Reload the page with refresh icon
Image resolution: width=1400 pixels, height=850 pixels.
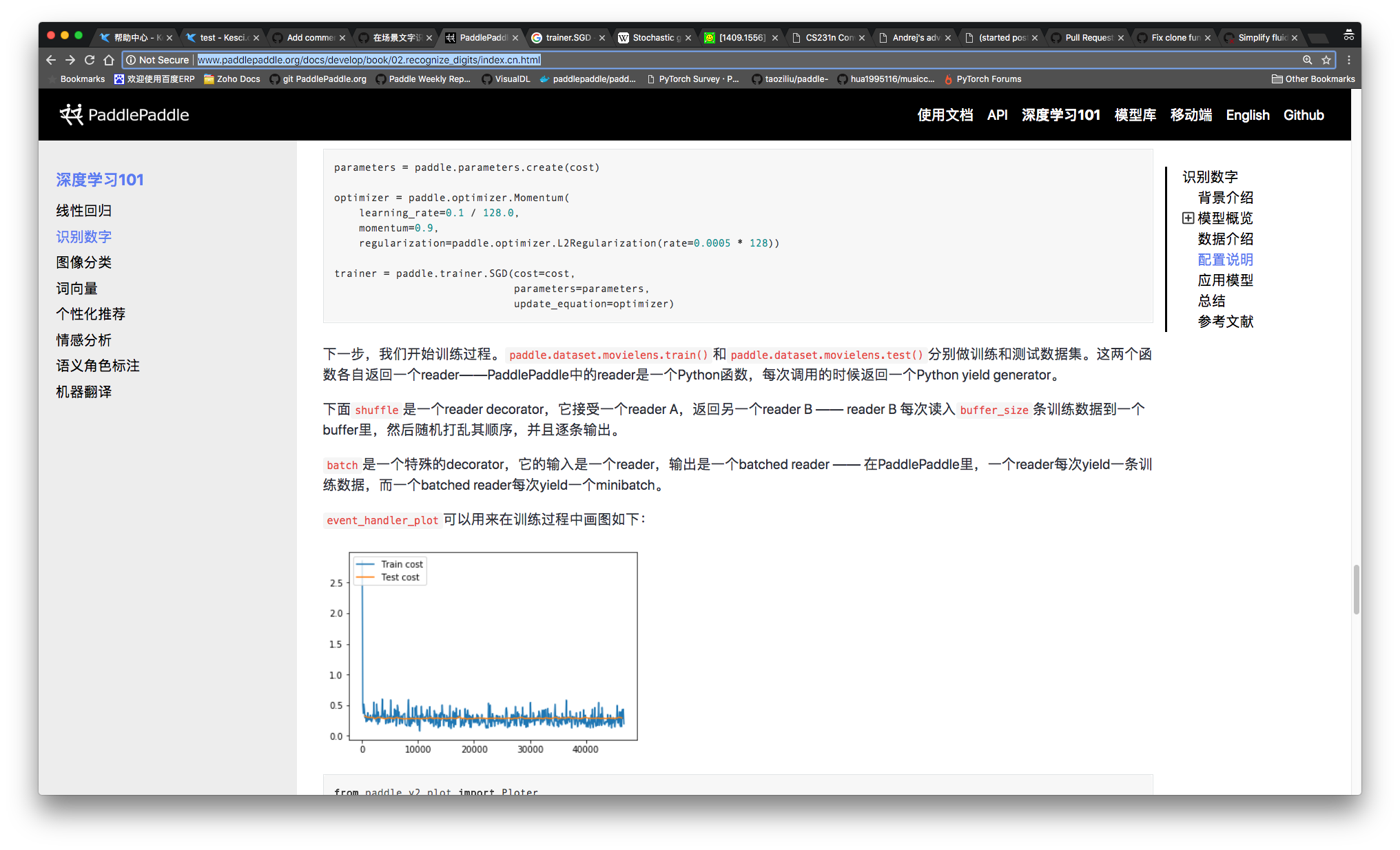click(x=90, y=60)
